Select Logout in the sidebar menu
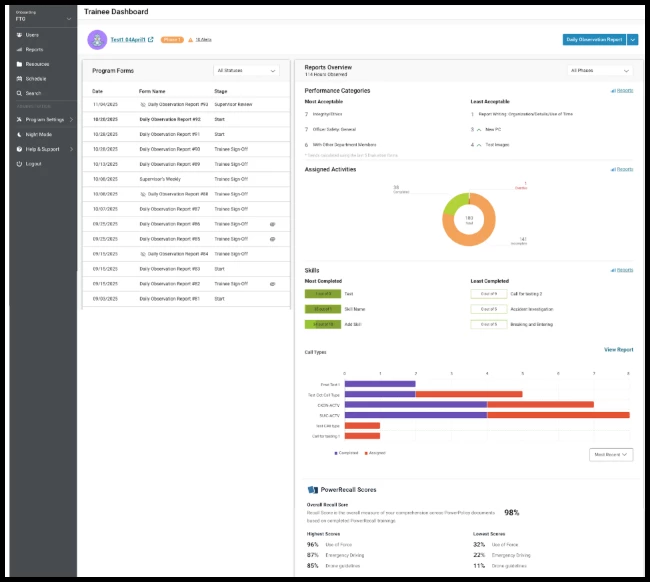Screen dimensions: 650x582 click(x=33, y=164)
